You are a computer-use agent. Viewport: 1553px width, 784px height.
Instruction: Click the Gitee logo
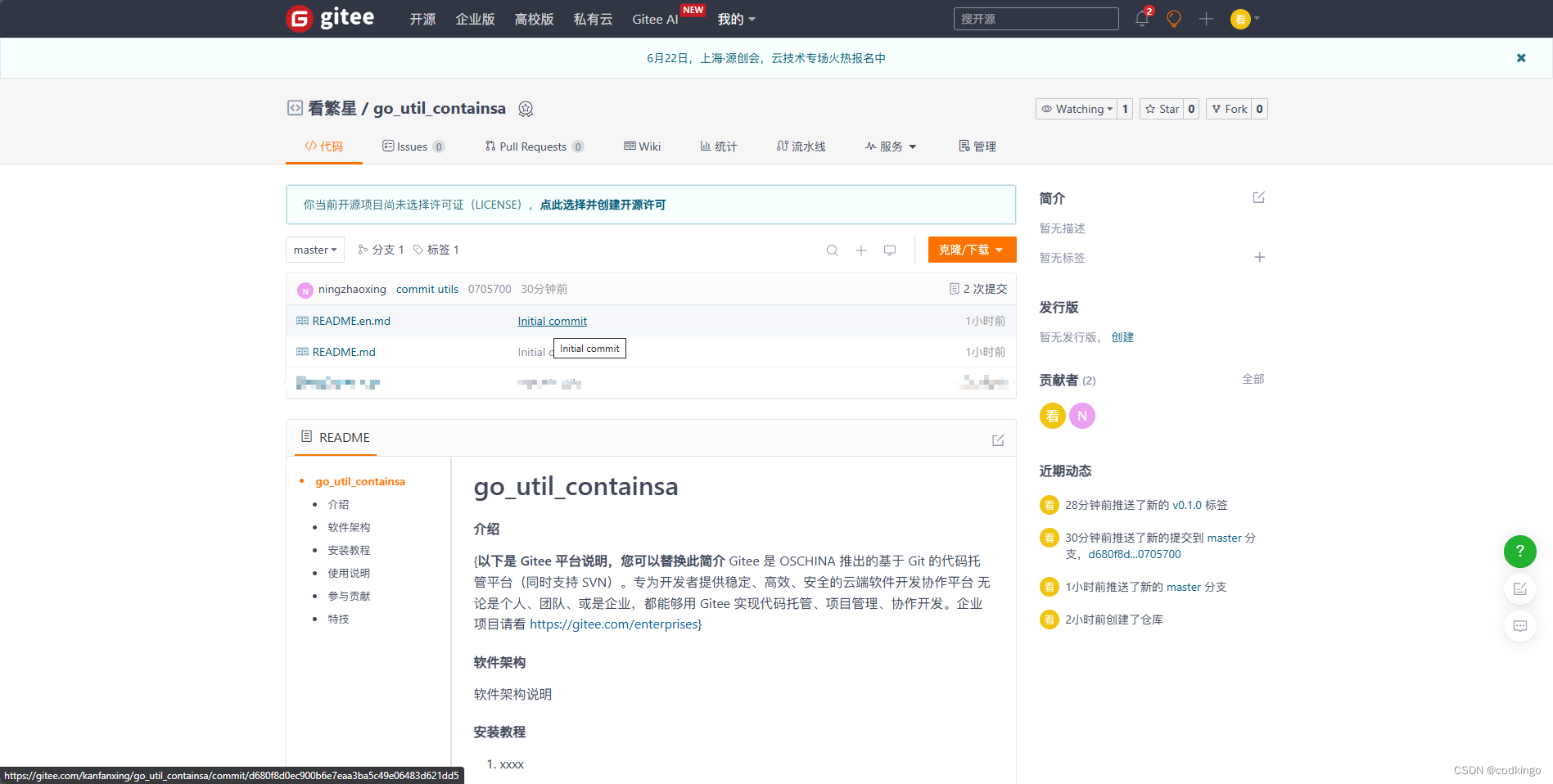pos(330,18)
